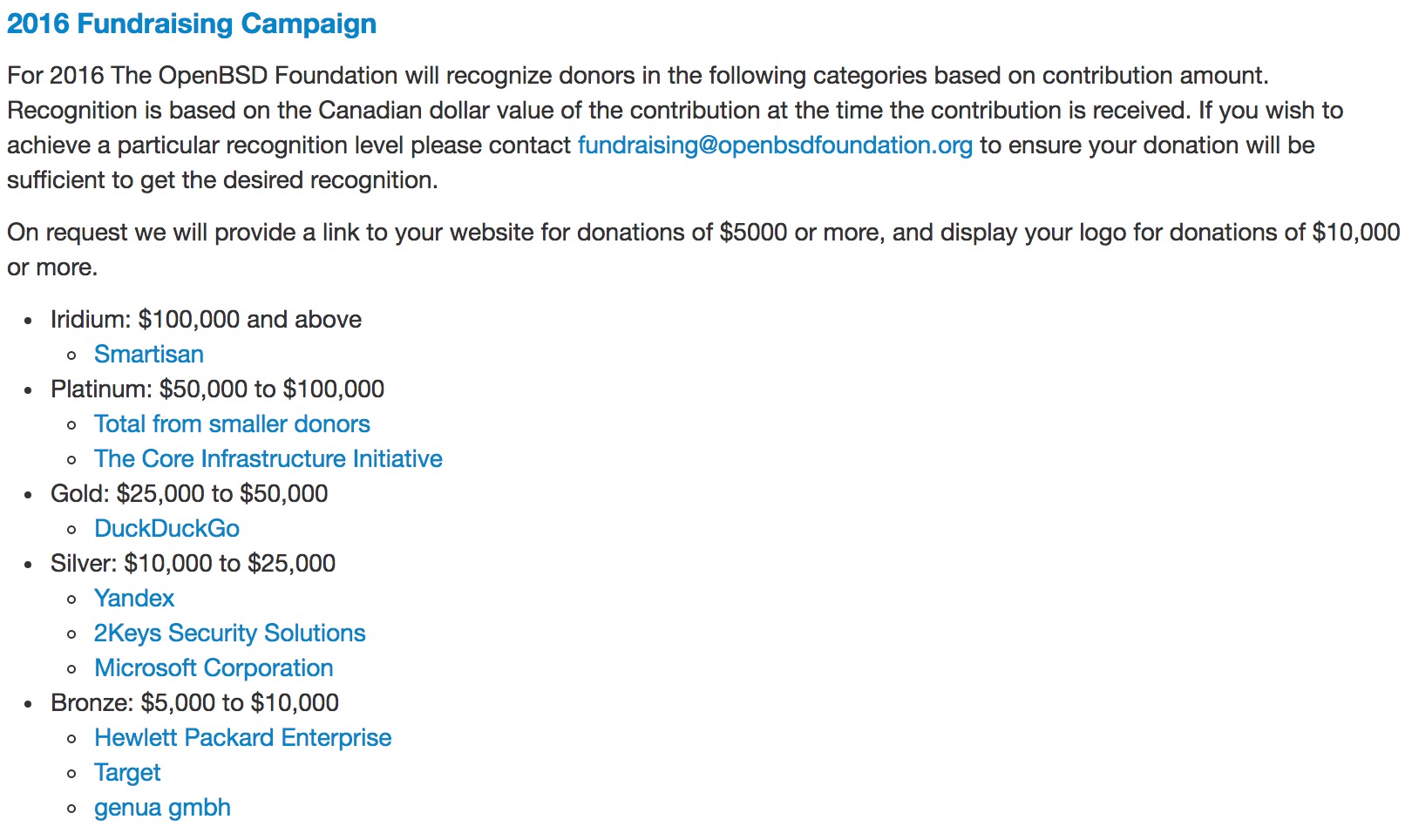Click the Gold tier label text
The height and width of the screenshot is (840, 1412).
click(189, 494)
